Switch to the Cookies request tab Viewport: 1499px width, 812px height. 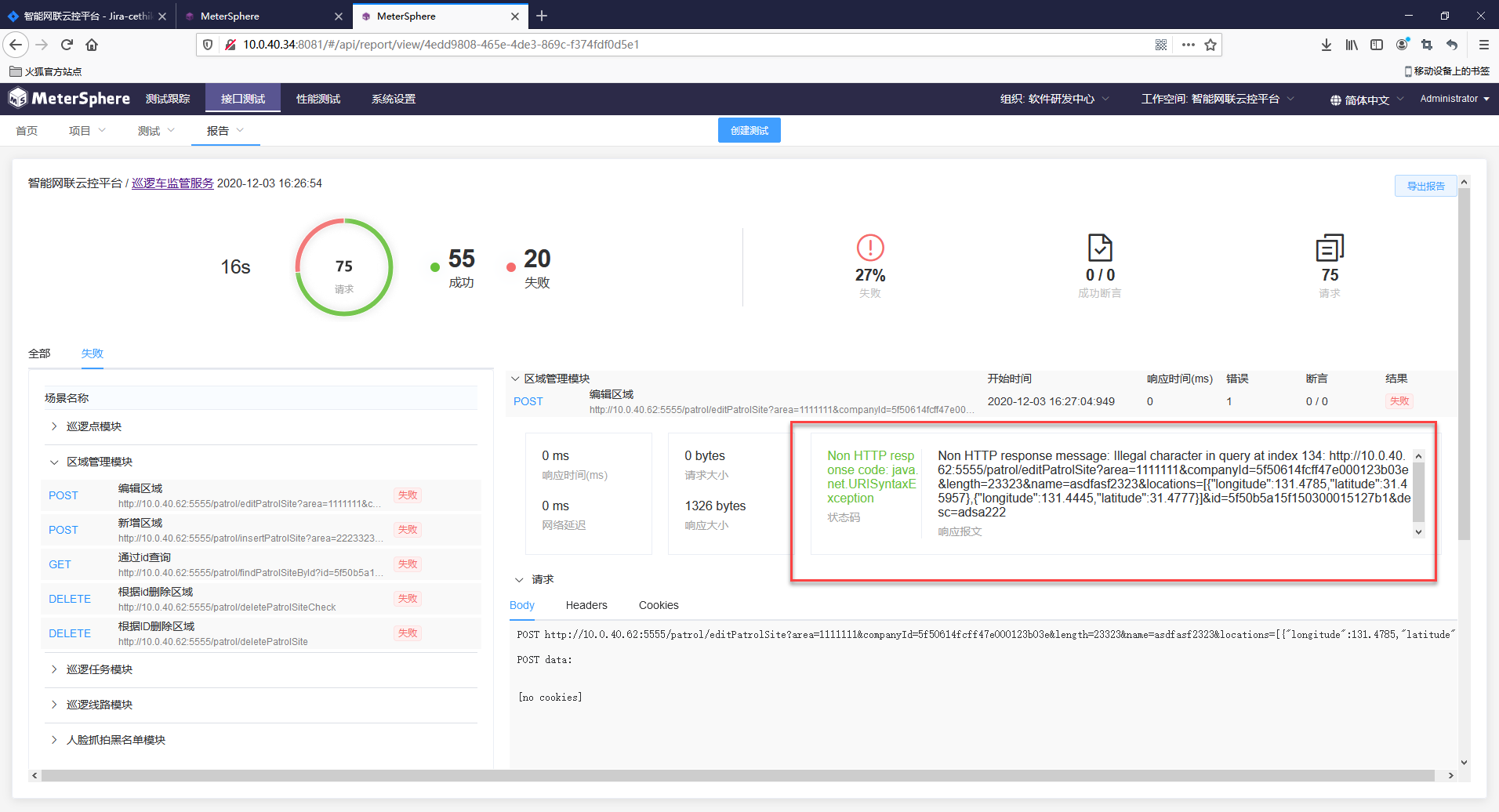[x=659, y=605]
